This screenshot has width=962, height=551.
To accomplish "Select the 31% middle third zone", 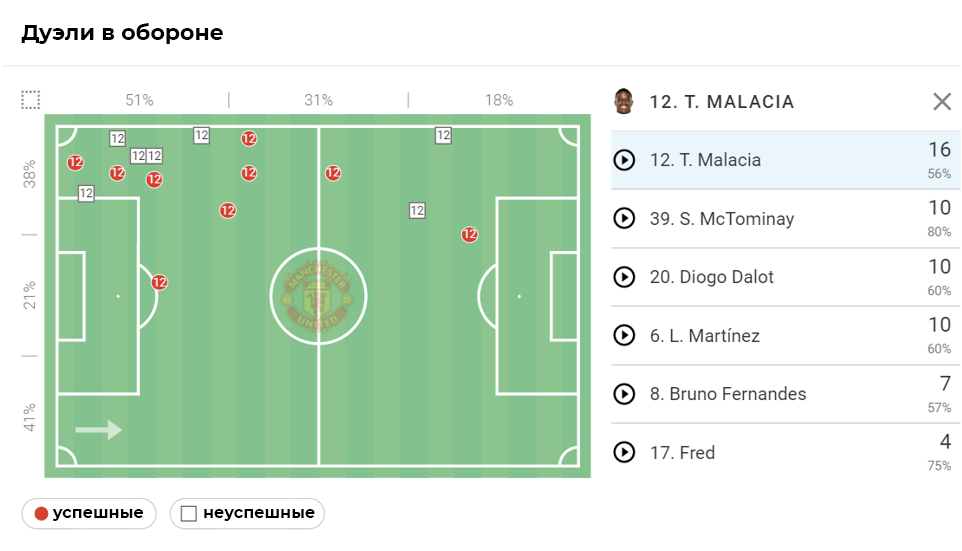I will pos(318,100).
